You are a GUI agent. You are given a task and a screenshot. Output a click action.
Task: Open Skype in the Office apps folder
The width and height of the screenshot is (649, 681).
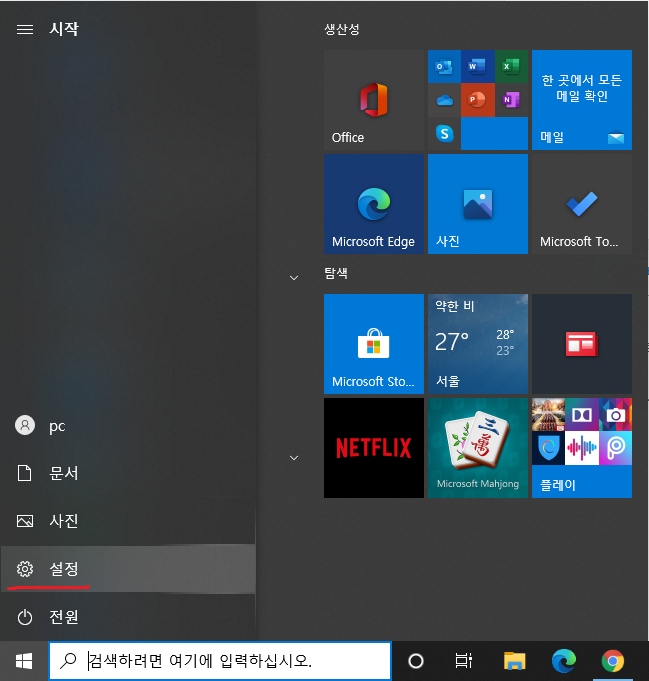click(x=444, y=134)
